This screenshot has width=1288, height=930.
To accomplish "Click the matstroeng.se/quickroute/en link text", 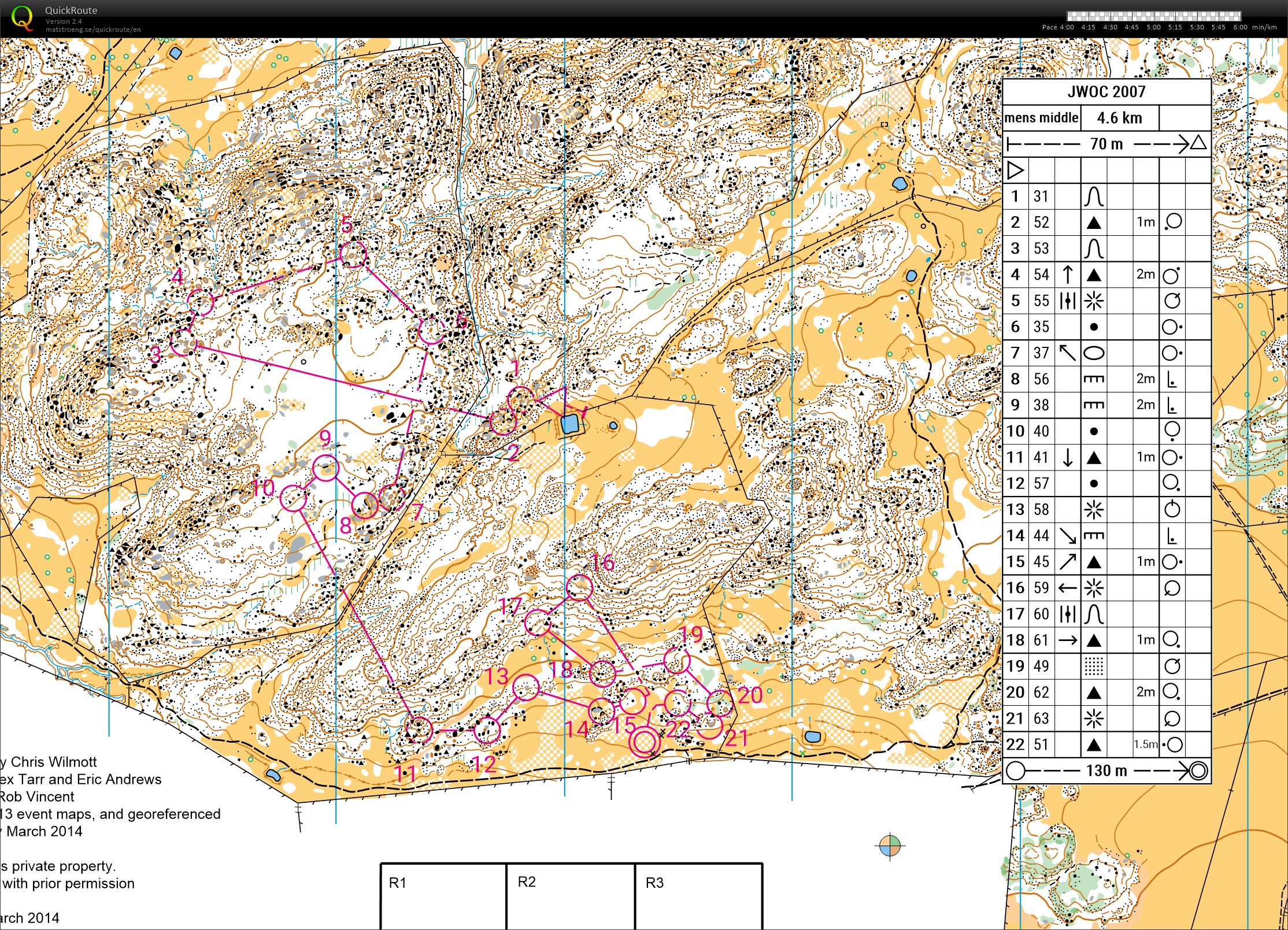I will tap(93, 29).
